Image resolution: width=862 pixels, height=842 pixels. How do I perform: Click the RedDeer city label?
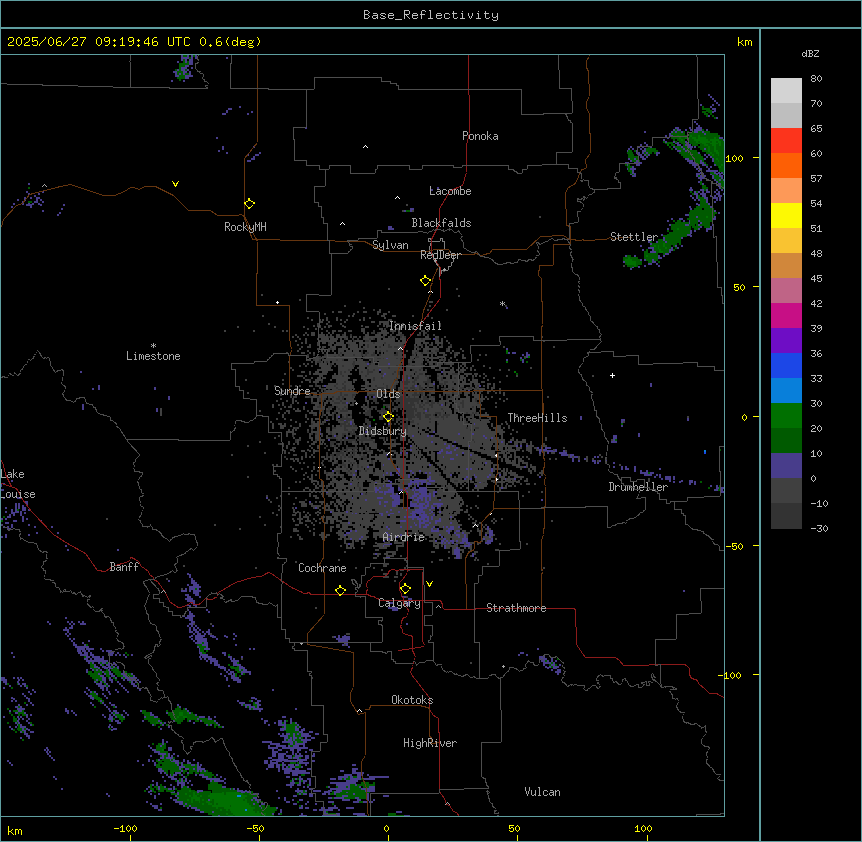click(x=440, y=255)
